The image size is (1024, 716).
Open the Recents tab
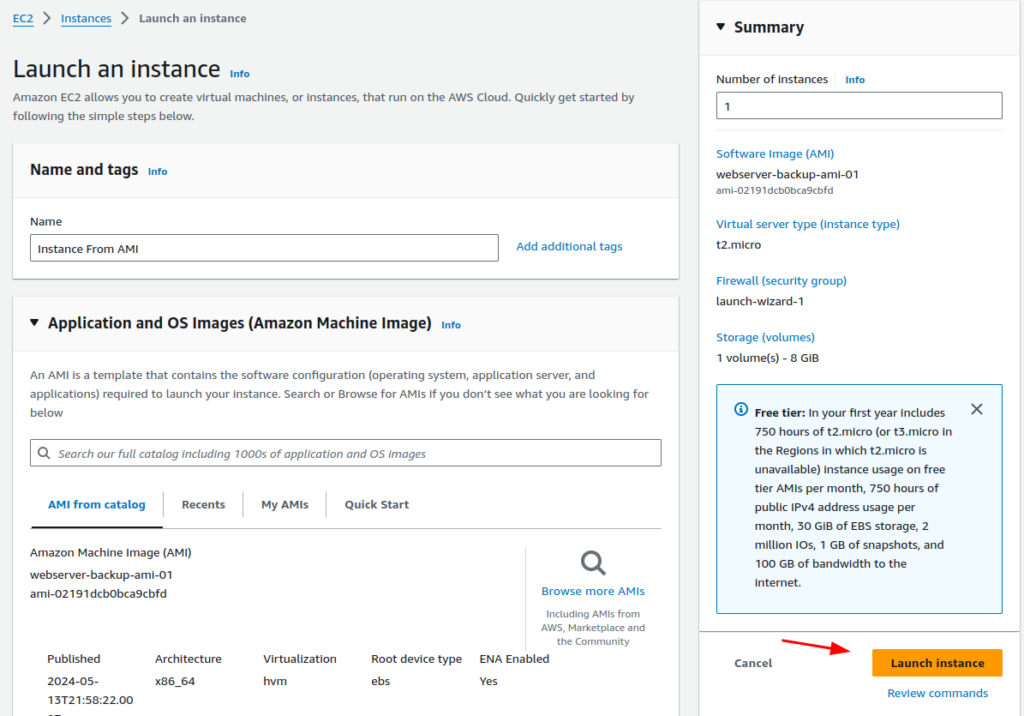point(203,504)
